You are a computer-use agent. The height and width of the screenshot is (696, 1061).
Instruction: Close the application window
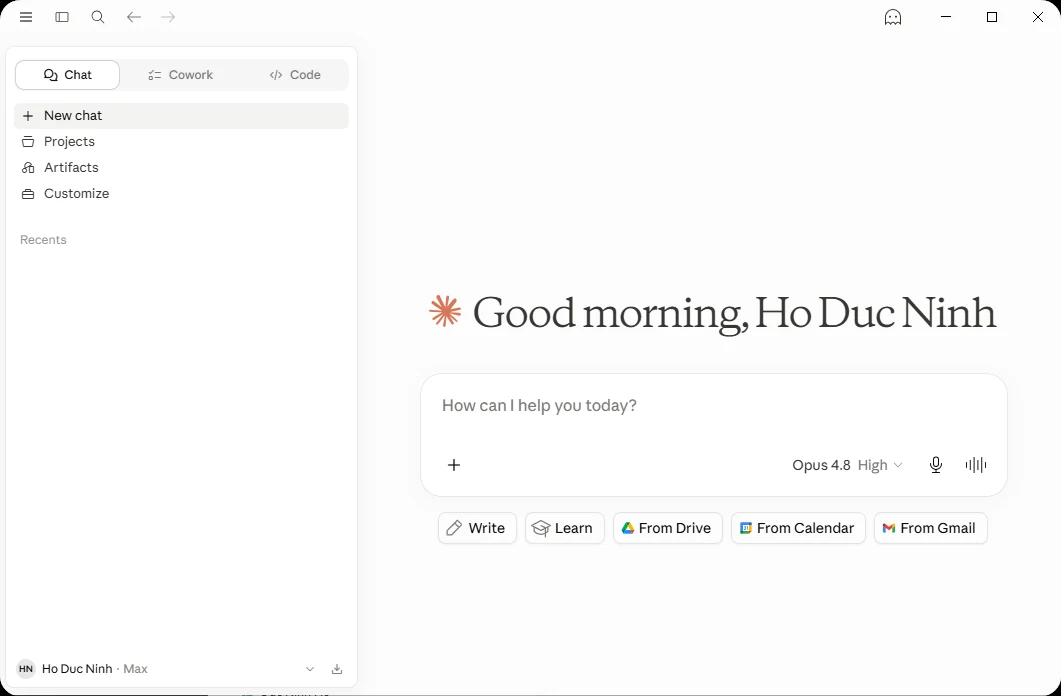1037,17
